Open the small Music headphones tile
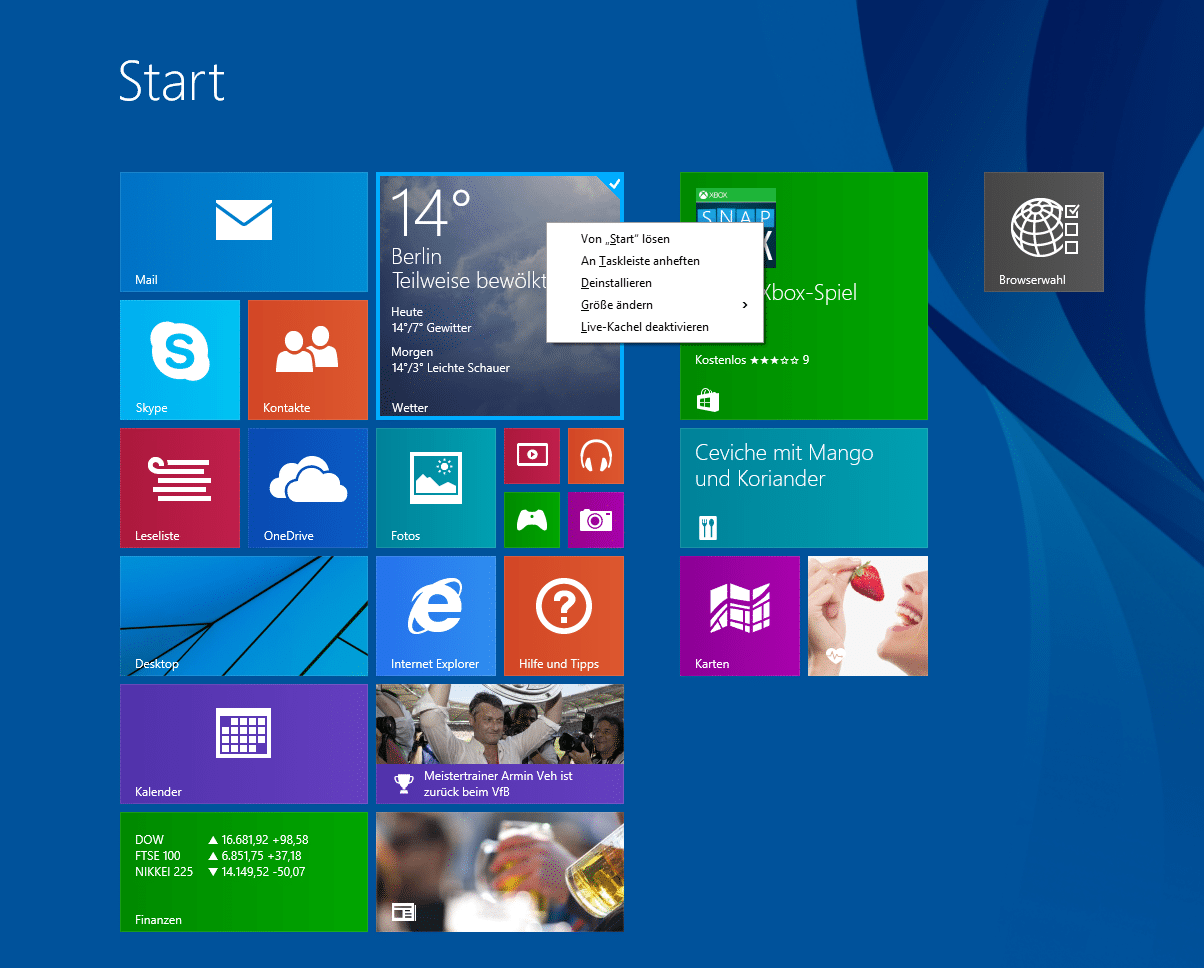This screenshot has width=1204, height=968. [596, 456]
